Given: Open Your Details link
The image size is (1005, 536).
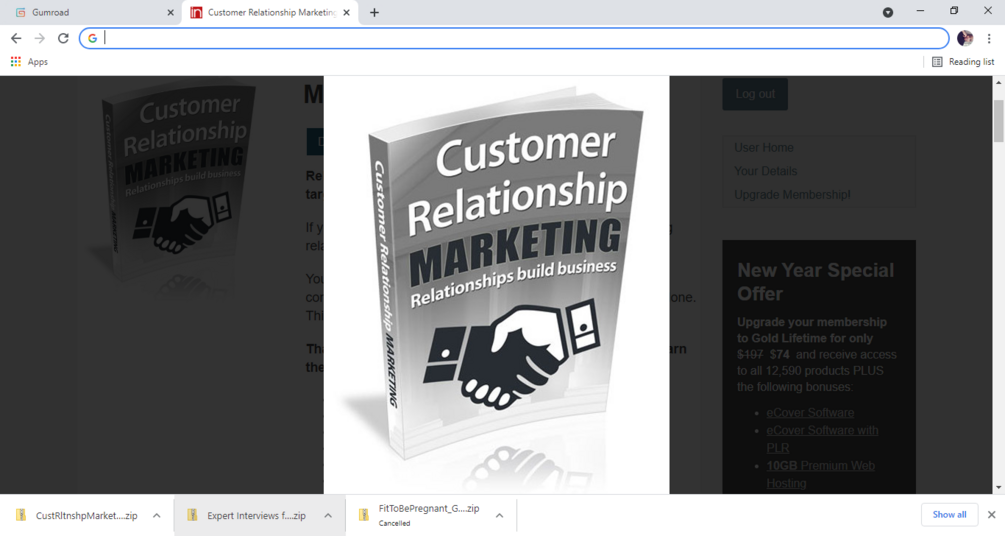Looking at the screenshot, I should pos(765,171).
